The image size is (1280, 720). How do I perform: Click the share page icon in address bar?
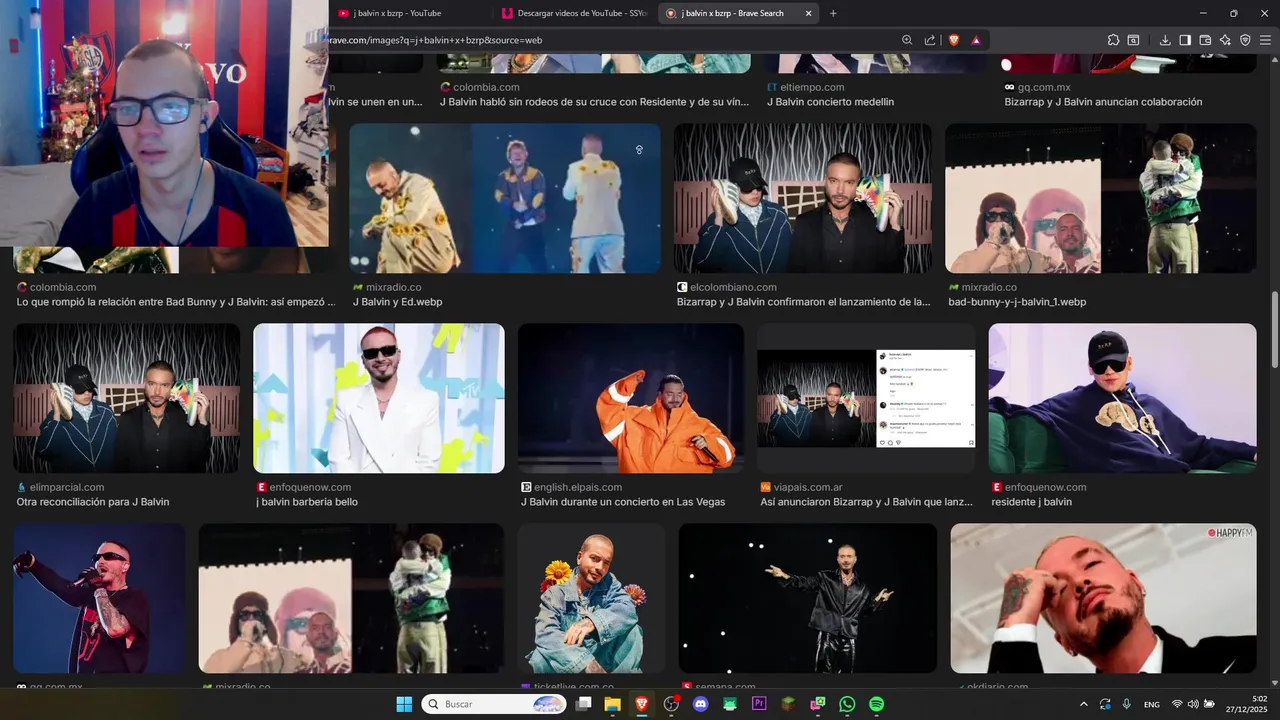click(x=930, y=40)
